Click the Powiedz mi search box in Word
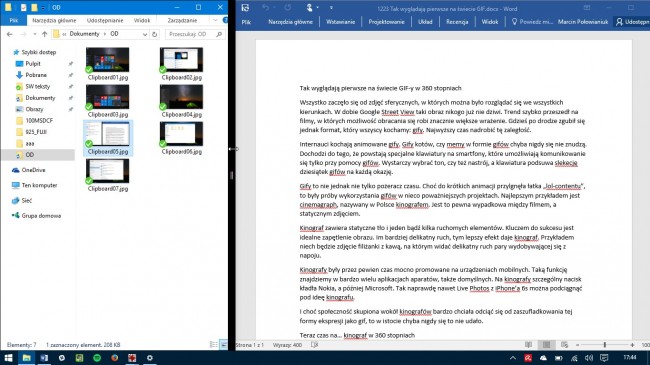The height and width of the screenshot is (365, 650). pos(532,22)
